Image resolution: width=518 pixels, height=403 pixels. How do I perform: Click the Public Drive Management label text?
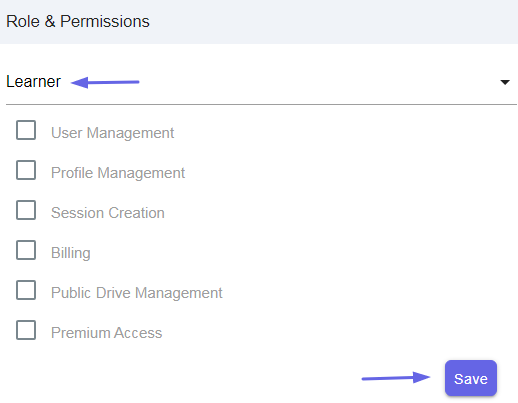137,293
